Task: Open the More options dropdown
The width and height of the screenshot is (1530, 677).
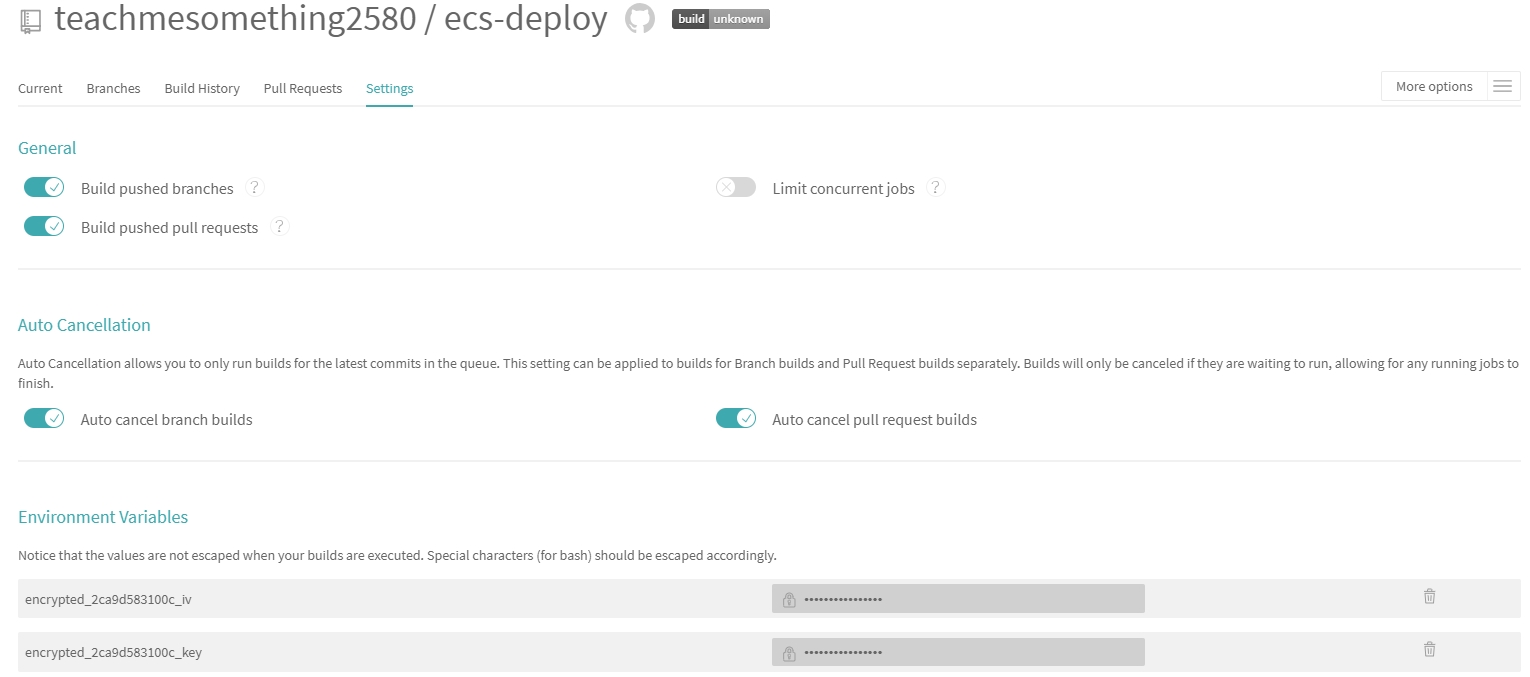Action: point(1434,86)
